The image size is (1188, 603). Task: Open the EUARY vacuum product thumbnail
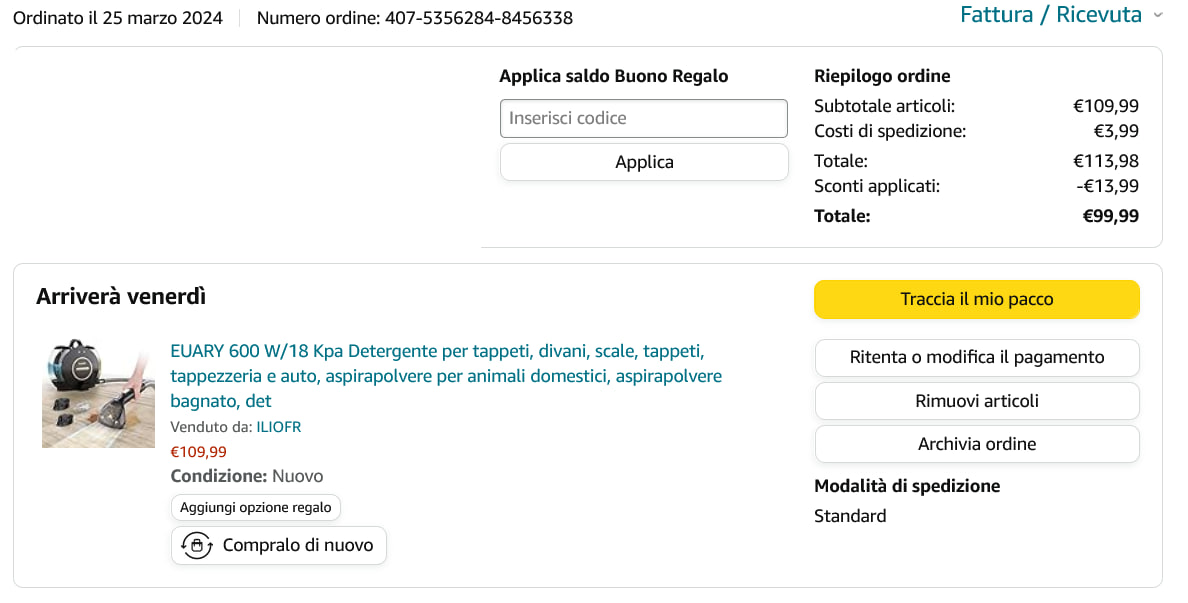98,393
